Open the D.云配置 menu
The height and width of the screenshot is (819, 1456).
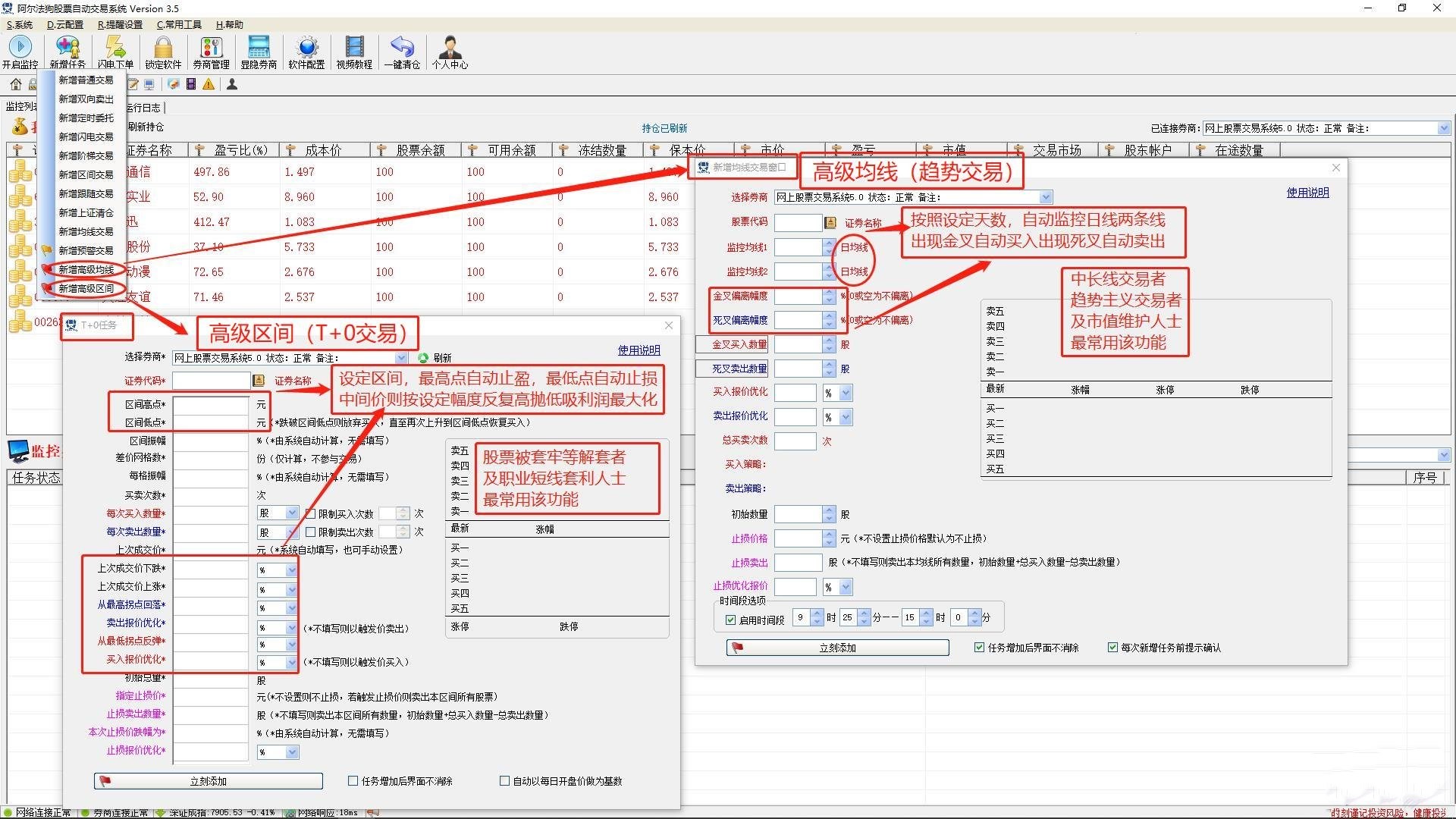click(65, 24)
